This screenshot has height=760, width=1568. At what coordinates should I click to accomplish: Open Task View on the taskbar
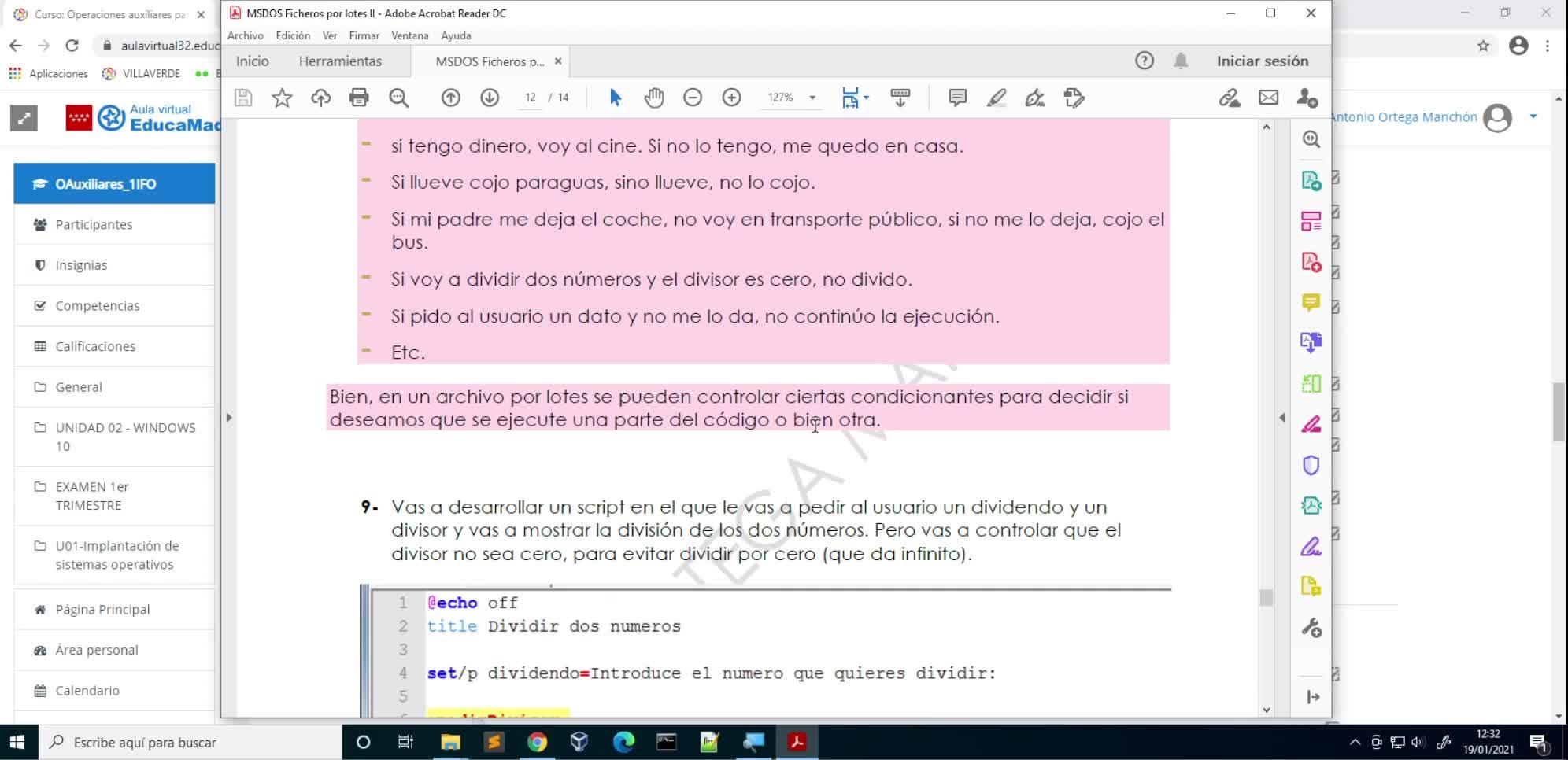405,742
